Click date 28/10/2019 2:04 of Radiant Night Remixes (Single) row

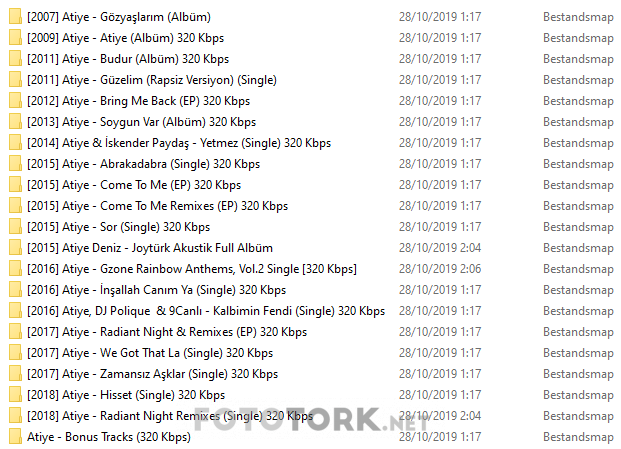[440, 416]
